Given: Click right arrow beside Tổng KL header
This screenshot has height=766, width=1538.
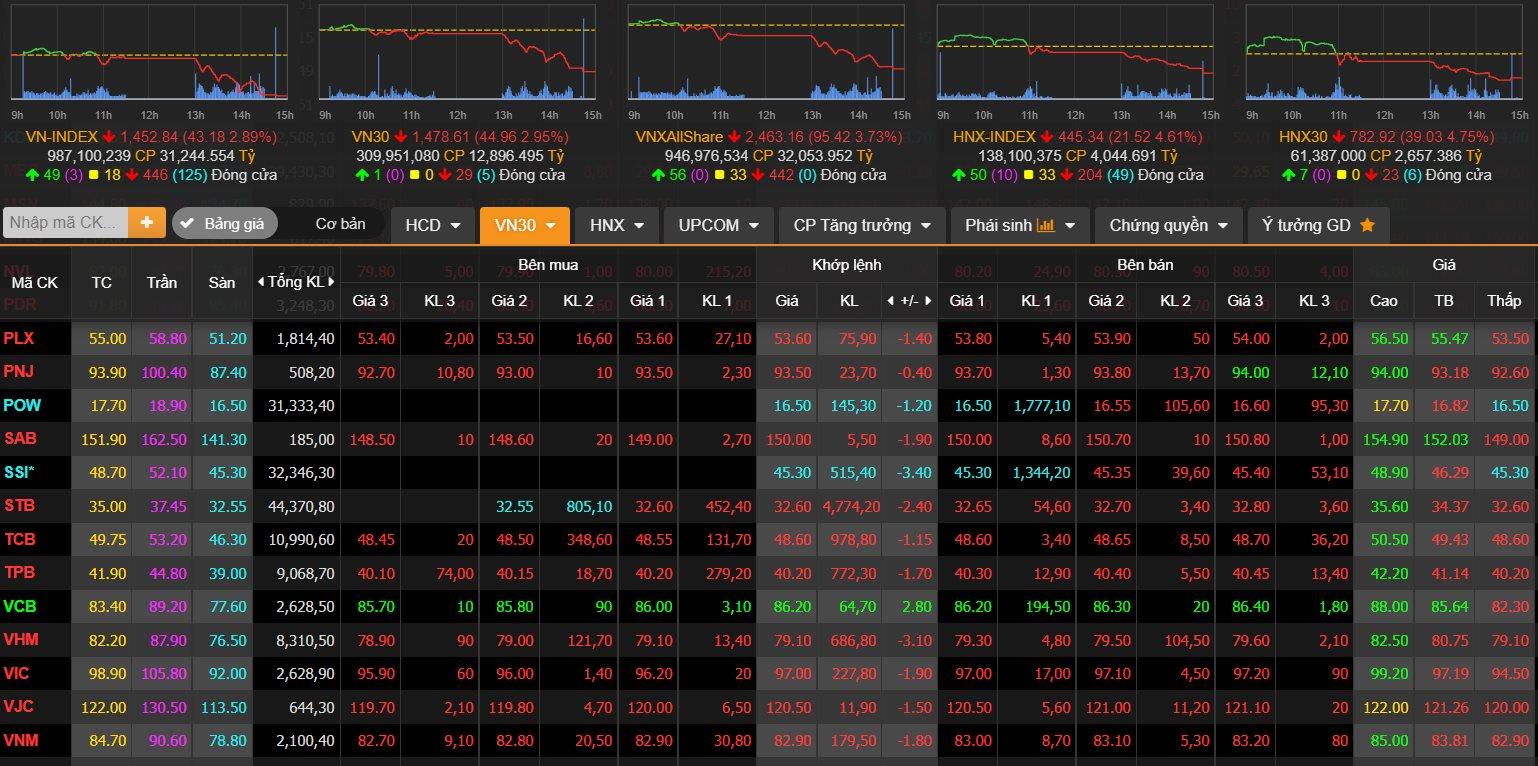Looking at the screenshot, I should coord(331,282).
